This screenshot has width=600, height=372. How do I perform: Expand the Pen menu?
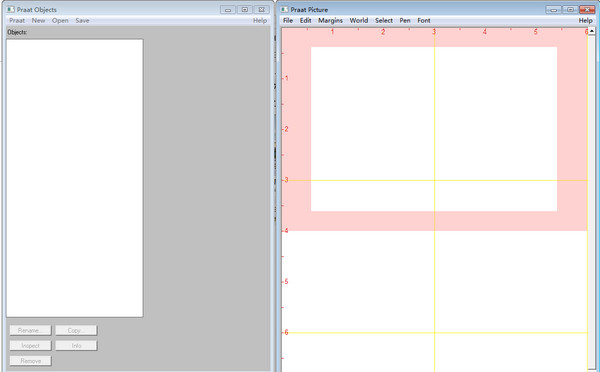405,21
